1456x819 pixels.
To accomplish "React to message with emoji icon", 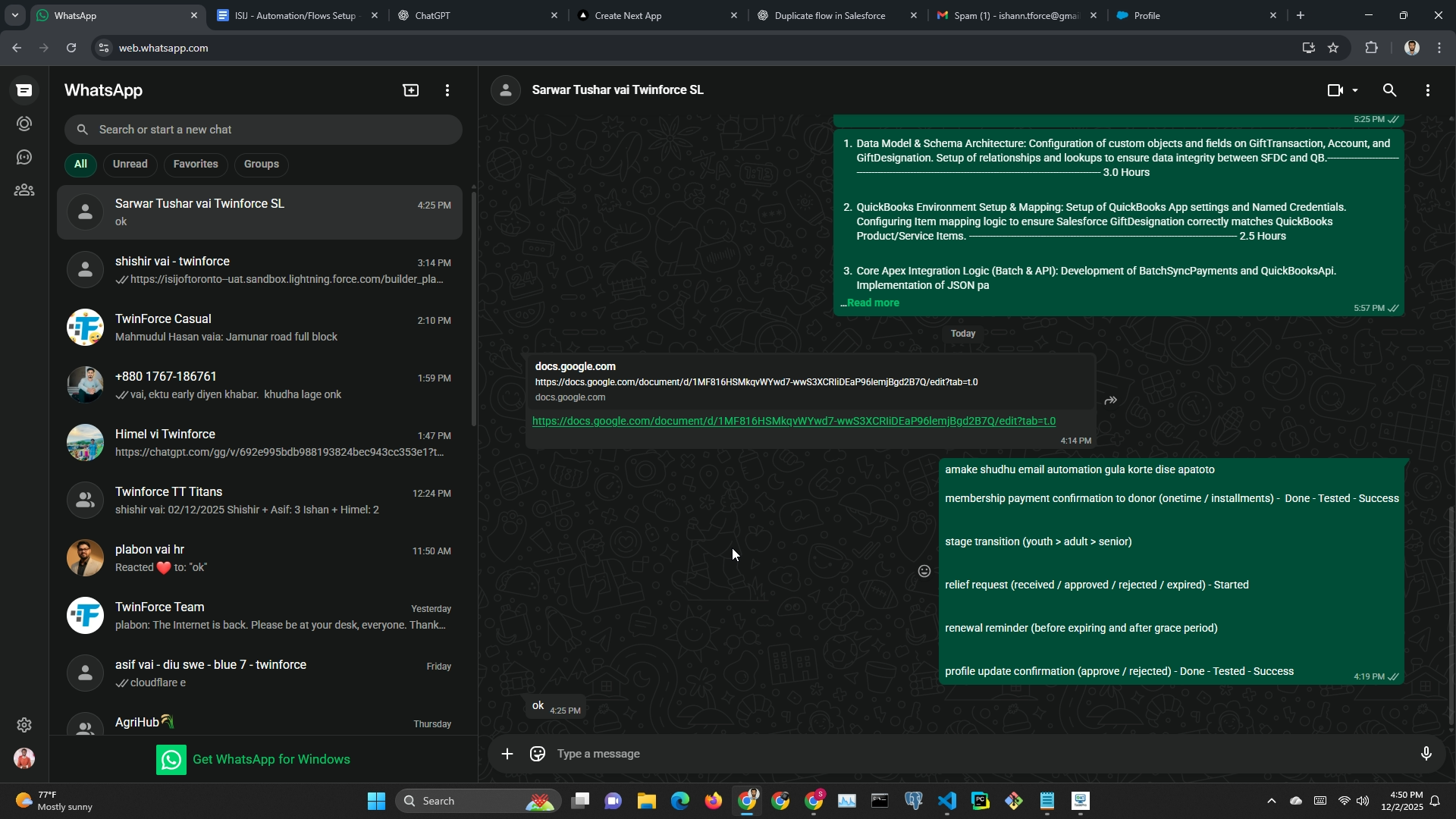I will (x=924, y=571).
